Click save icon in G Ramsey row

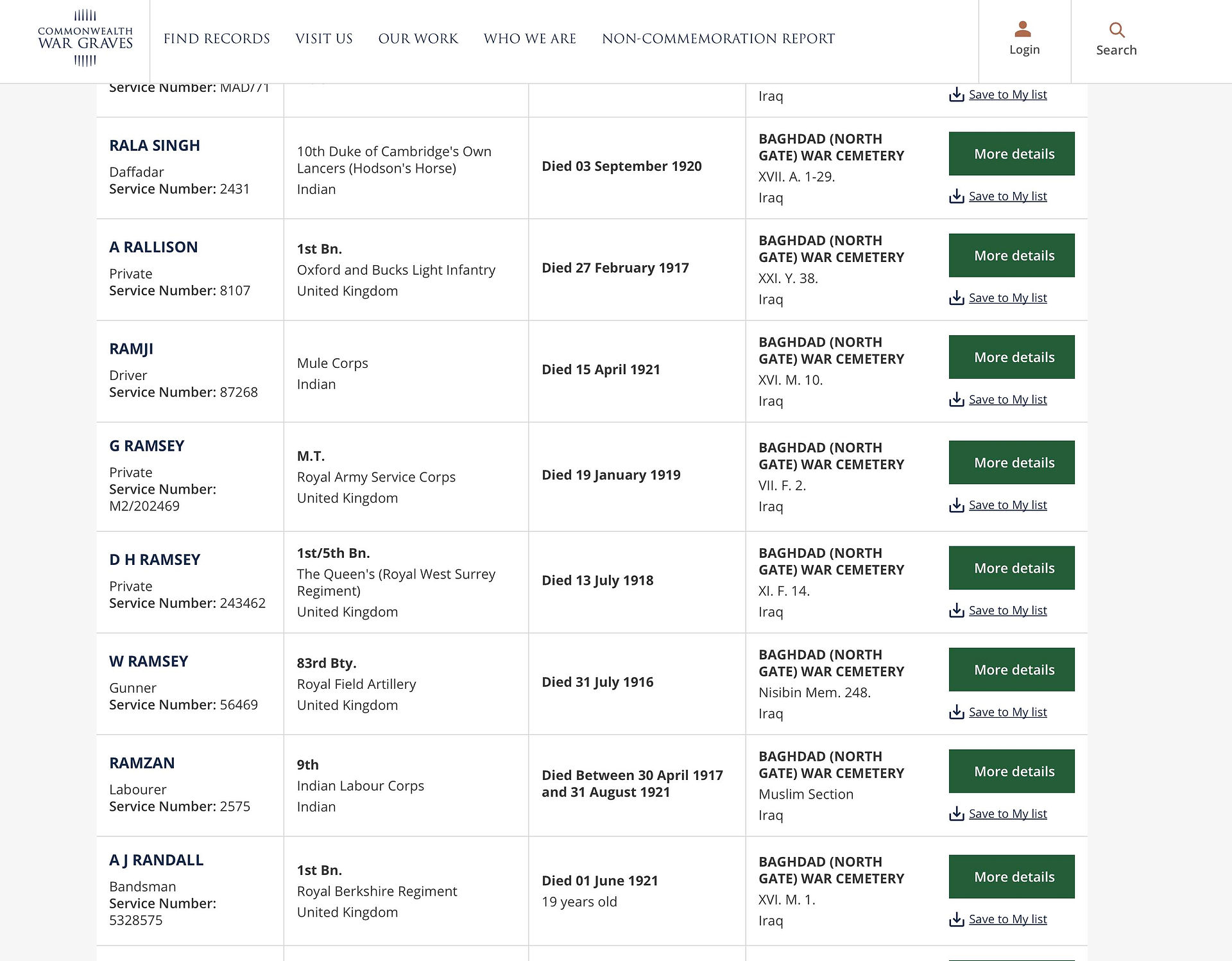click(x=957, y=505)
